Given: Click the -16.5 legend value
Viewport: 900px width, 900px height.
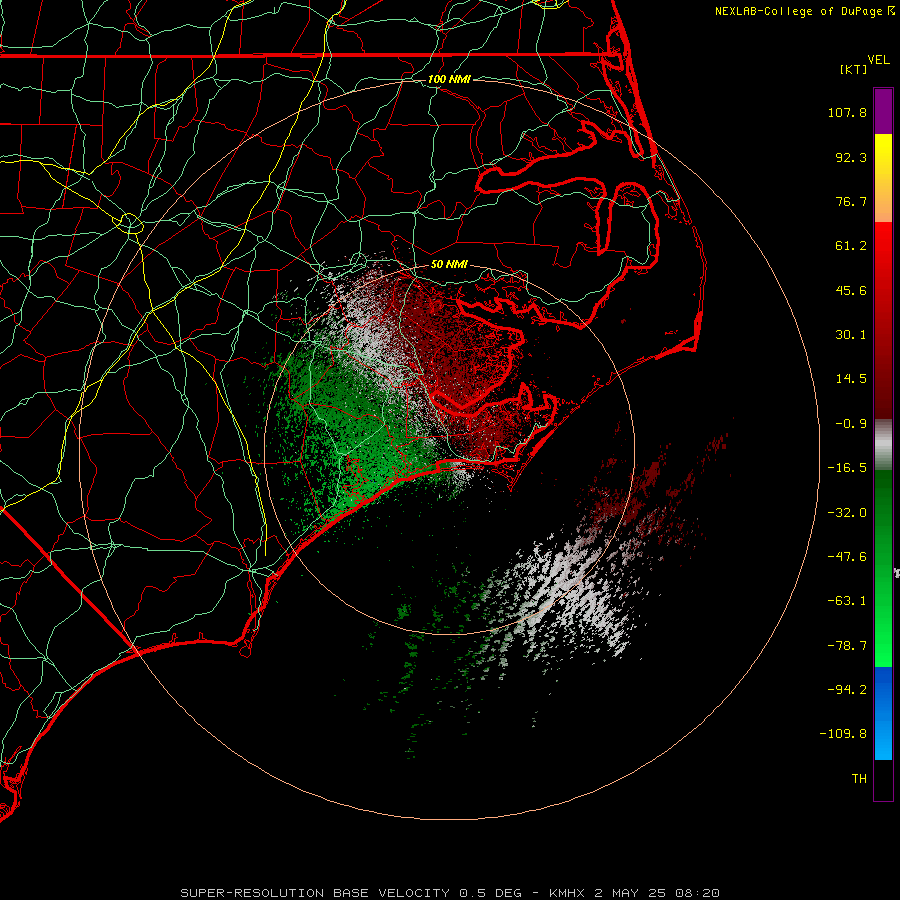Looking at the screenshot, I should (847, 468).
